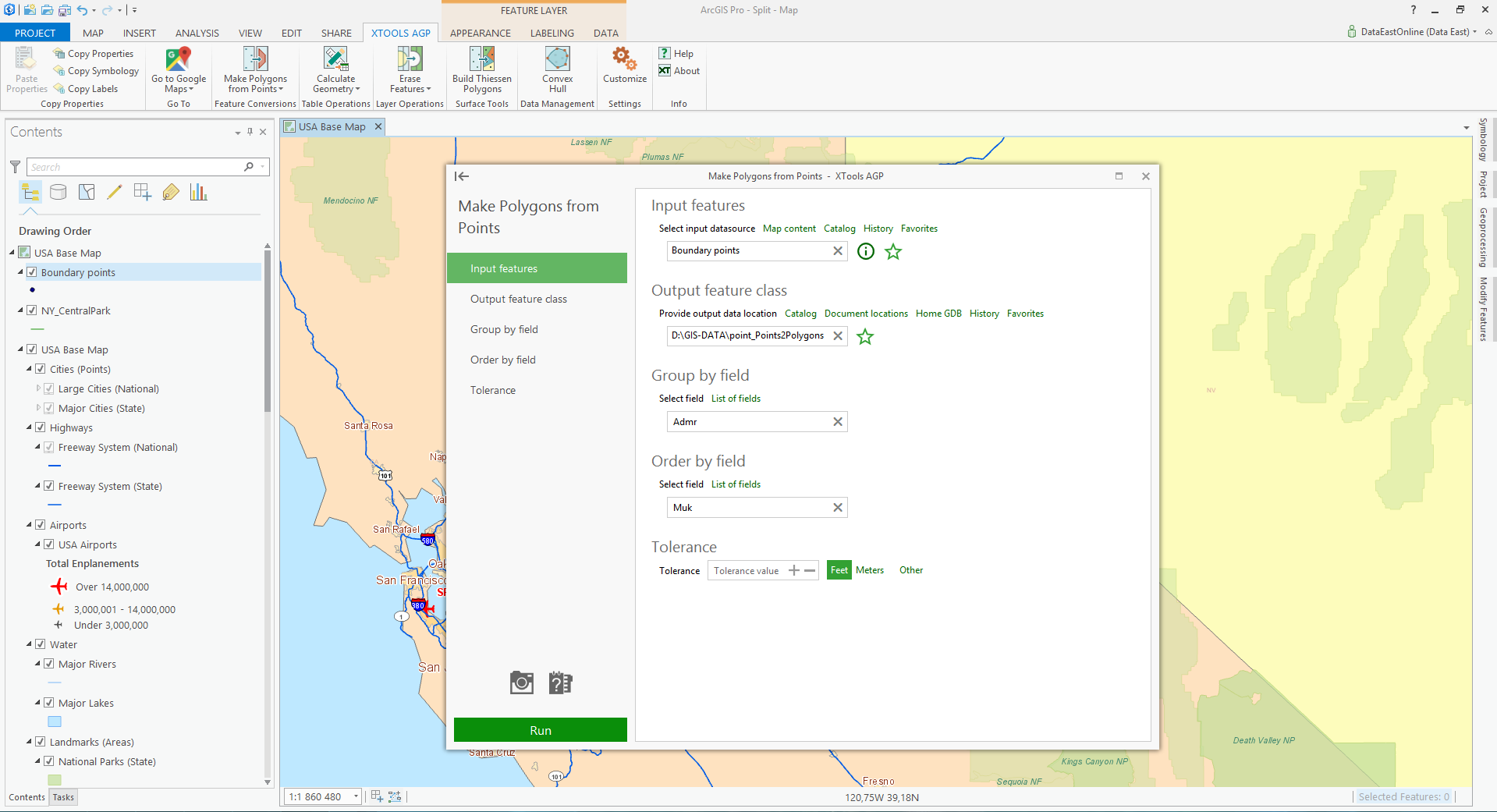Toggle National Parks (State) visibility
The image size is (1497, 812).
coord(49,761)
